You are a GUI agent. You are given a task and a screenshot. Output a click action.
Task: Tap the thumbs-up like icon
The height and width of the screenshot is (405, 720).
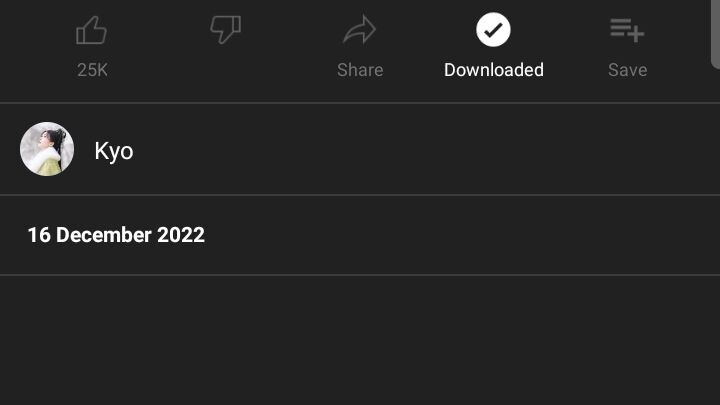click(x=92, y=31)
